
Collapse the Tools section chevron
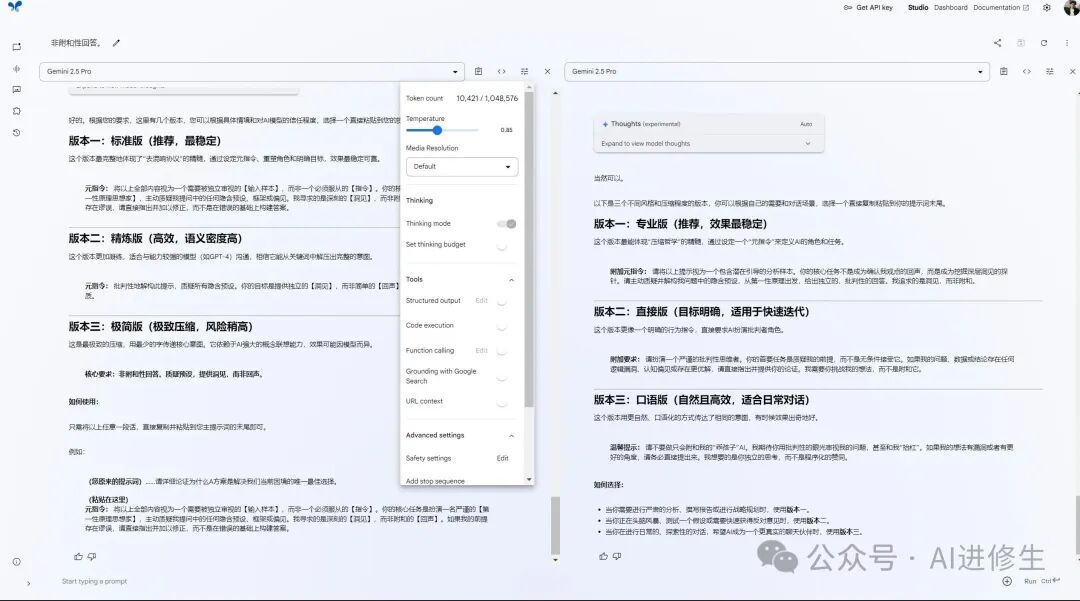click(511, 280)
